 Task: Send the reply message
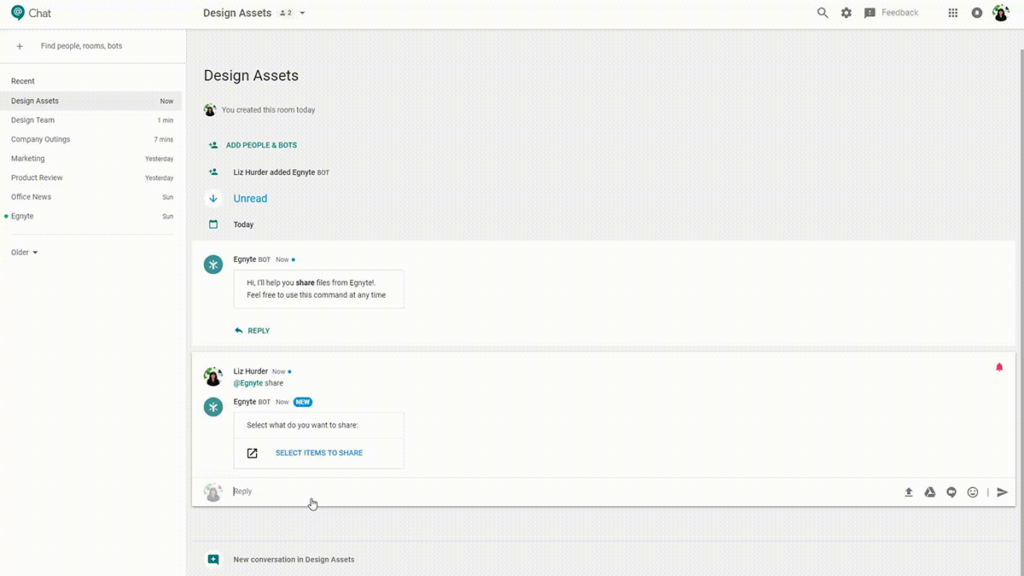(x=1002, y=492)
